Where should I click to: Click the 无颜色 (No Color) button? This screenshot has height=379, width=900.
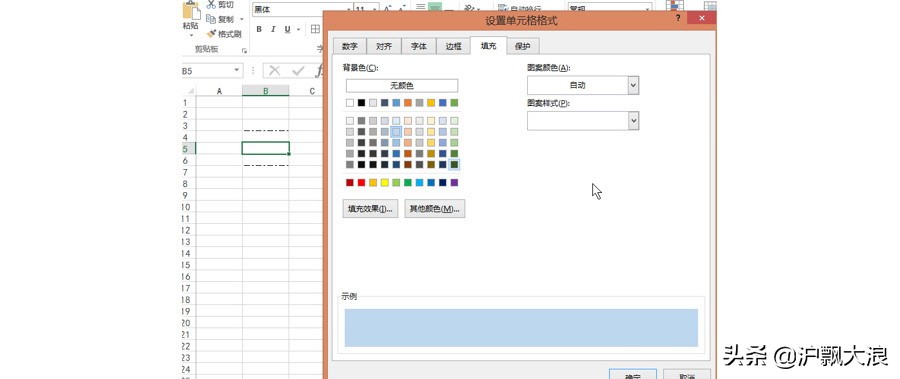tap(402, 86)
